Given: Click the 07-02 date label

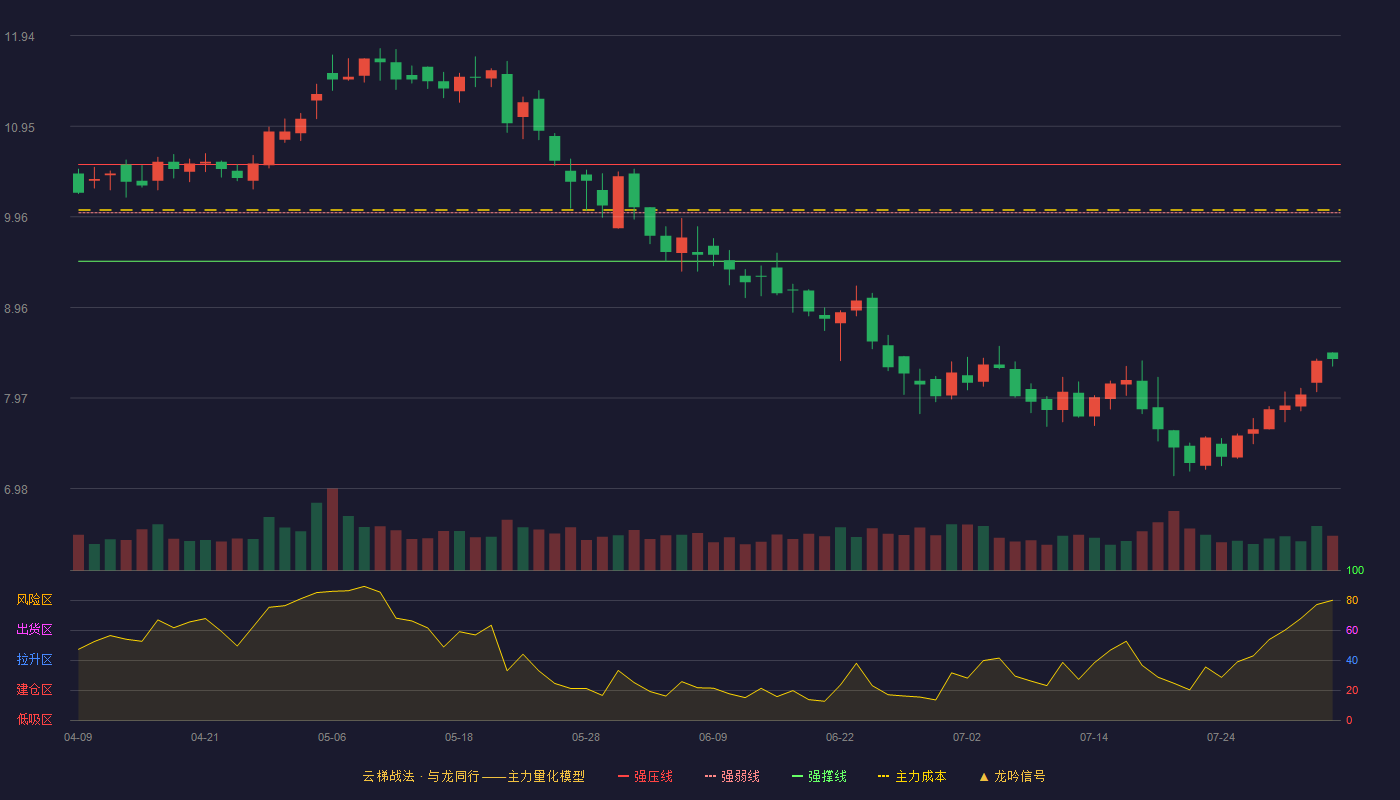Looking at the screenshot, I should point(967,737).
